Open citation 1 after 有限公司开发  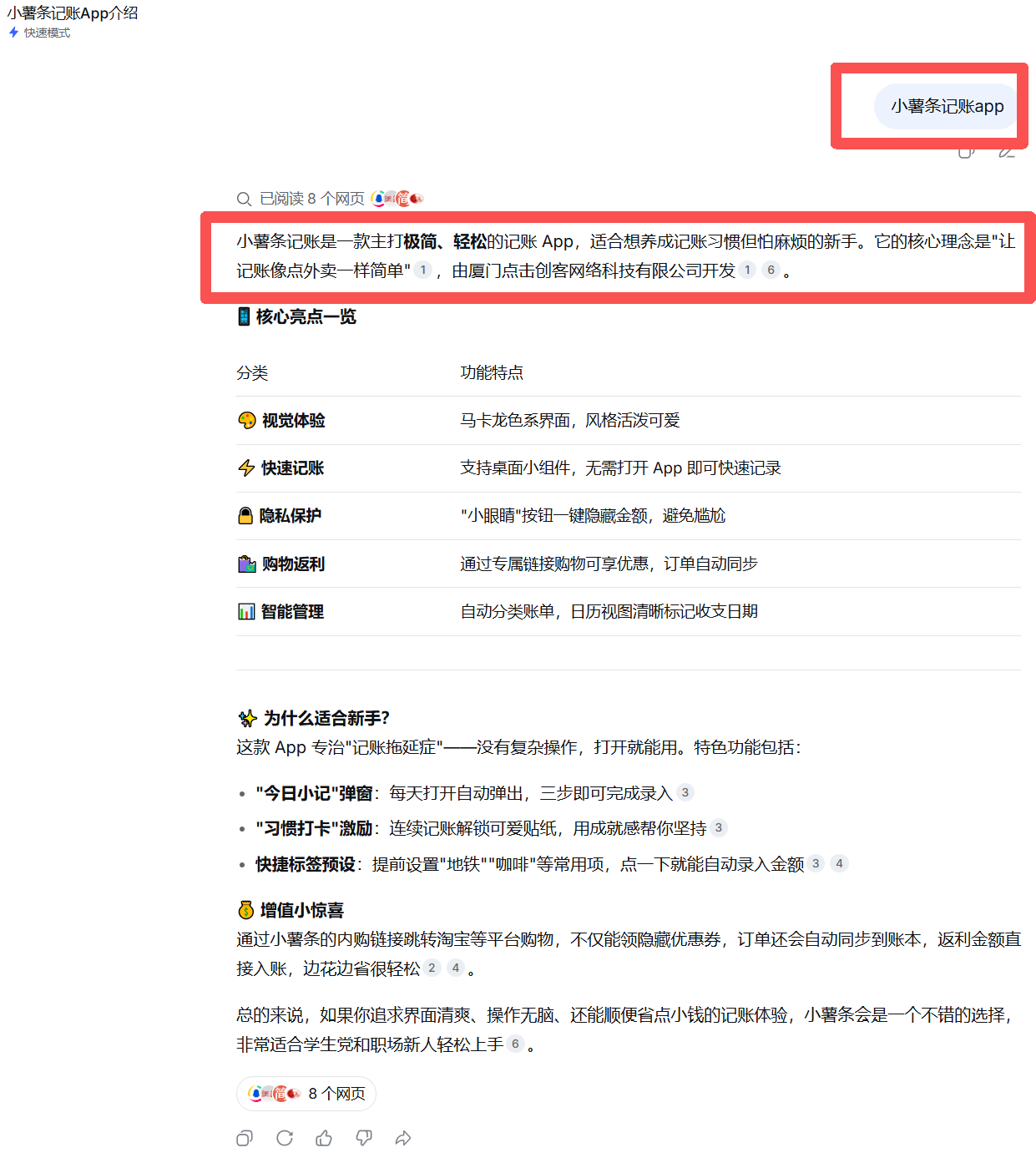tap(747, 270)
